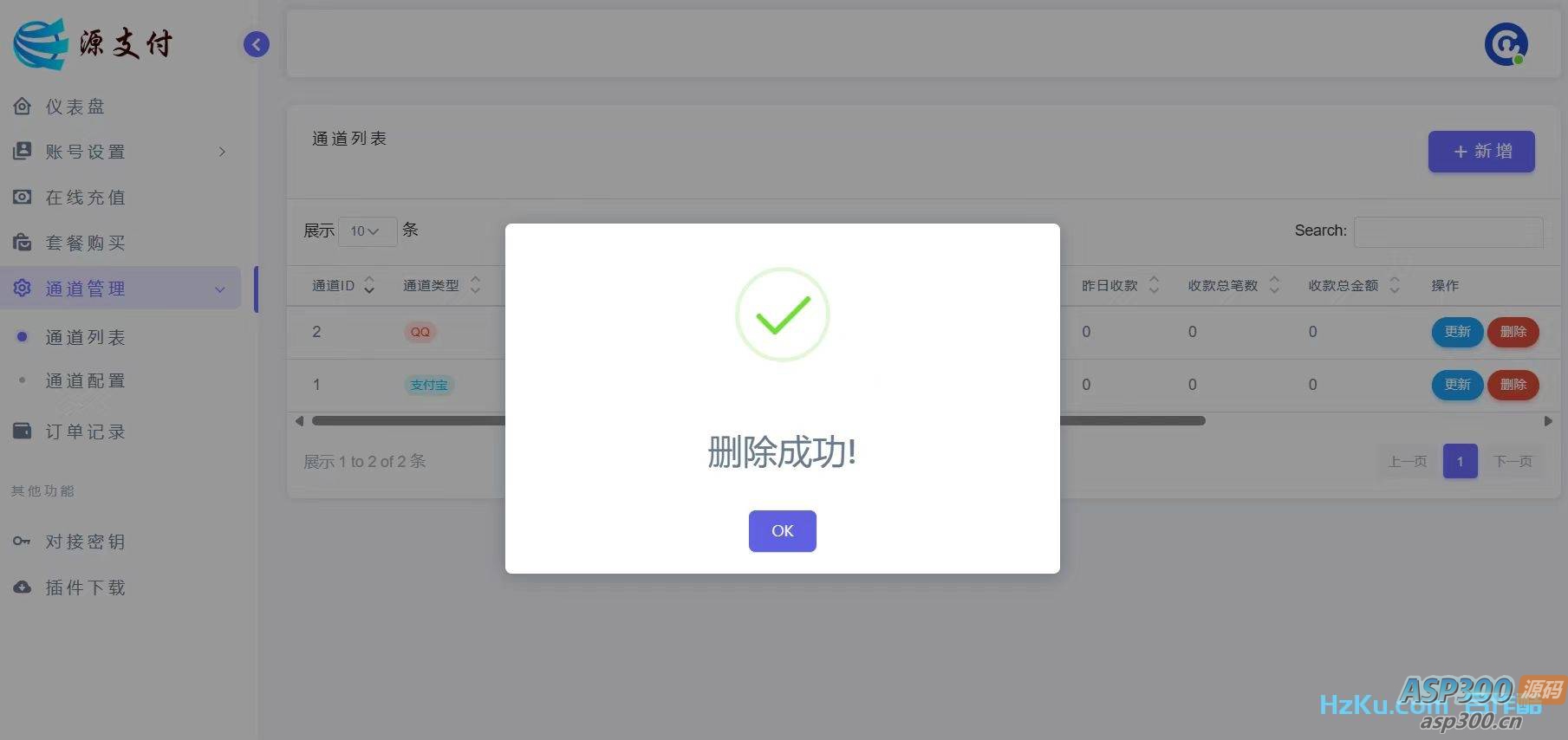Viewport: 1568px width, 740px height.
Task: Open the user avatar in top right
Action: point(1506,44)
